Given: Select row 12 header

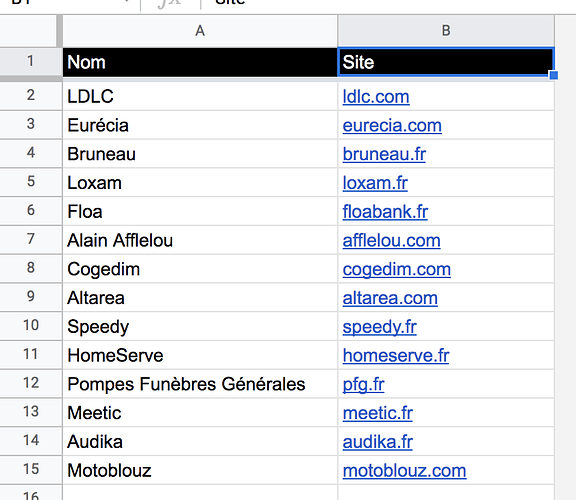Looking at the screenshot, I should pos(31,384).
